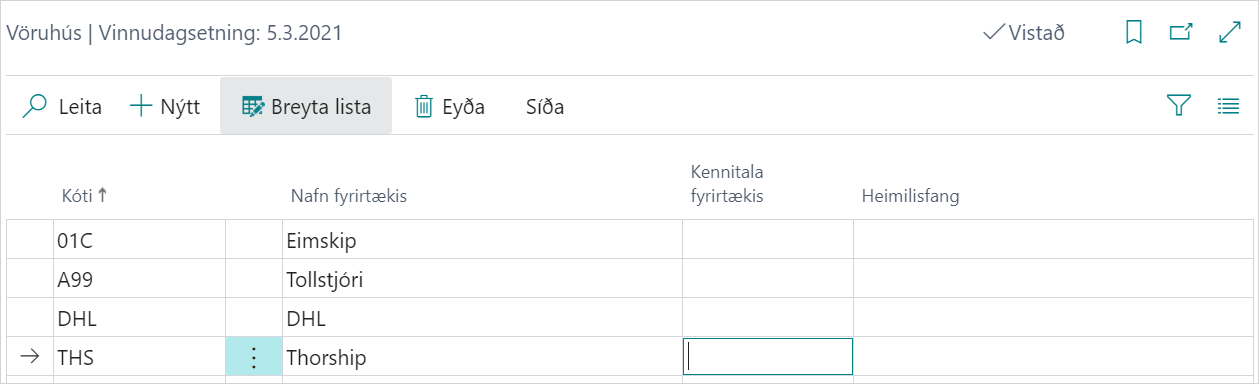The width and height of the screenshot is (1259, 384).
Task: Click the bookmark icon
Action: coord(1134,33)
